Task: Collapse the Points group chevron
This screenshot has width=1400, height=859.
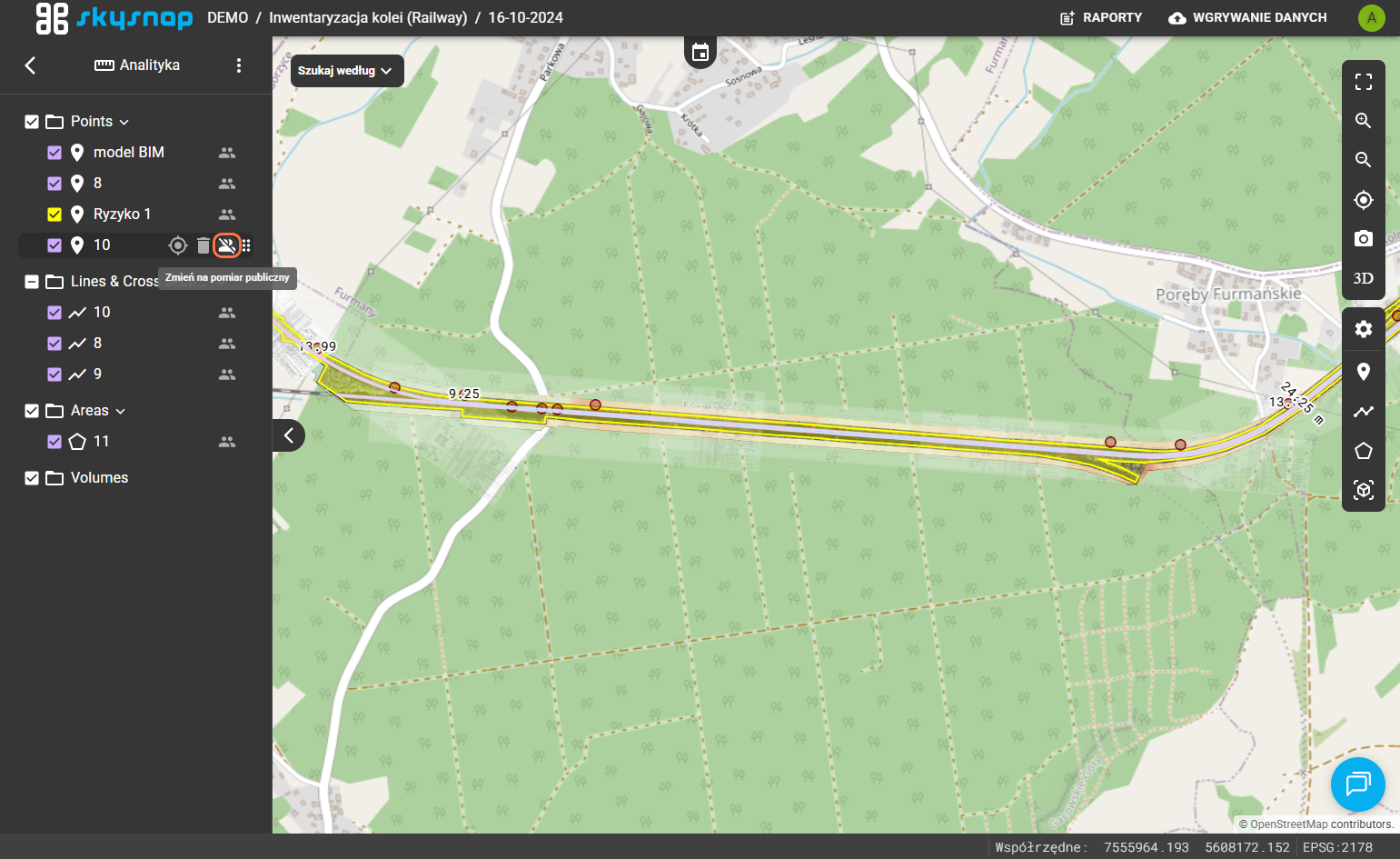Action: tap(124, 123)
